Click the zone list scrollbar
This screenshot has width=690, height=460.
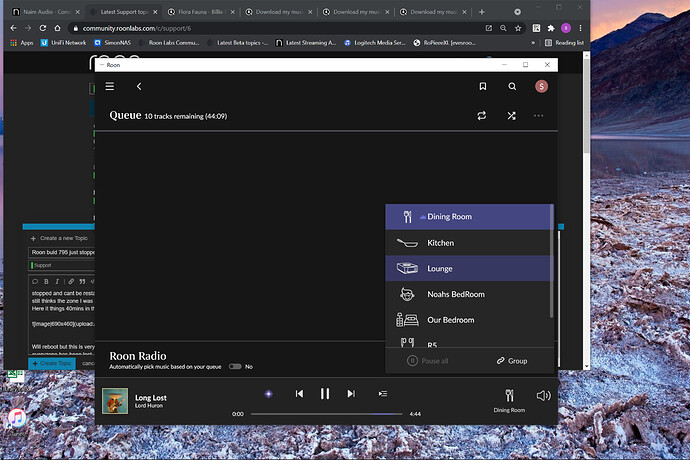coord(551,261)
